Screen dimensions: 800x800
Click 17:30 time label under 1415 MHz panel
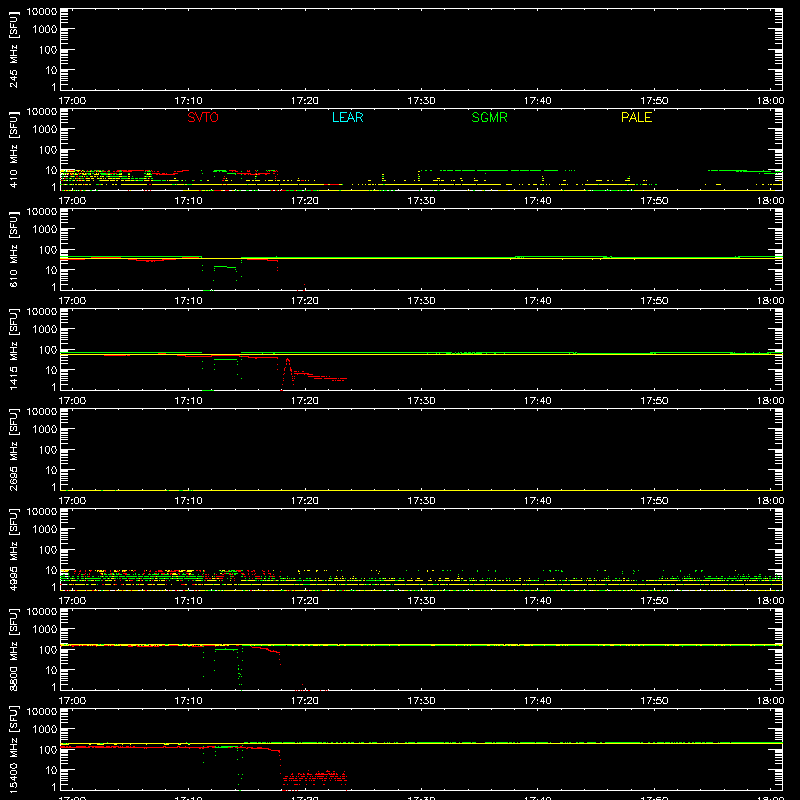click(x=421, y=401)
